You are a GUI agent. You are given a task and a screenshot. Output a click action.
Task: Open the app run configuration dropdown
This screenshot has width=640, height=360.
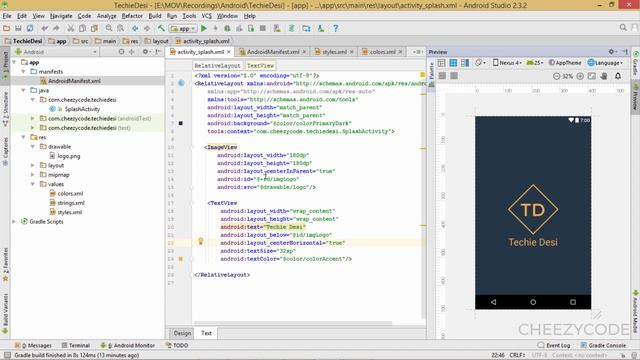[183, 29]
